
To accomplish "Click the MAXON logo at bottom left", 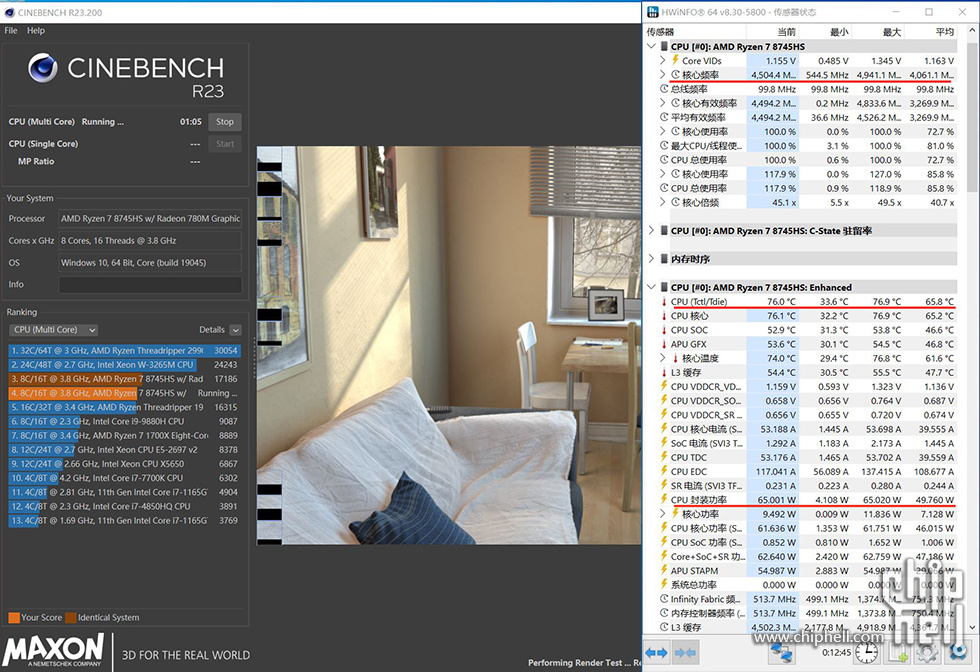I will pyautogui.click(x=54, y=649).
